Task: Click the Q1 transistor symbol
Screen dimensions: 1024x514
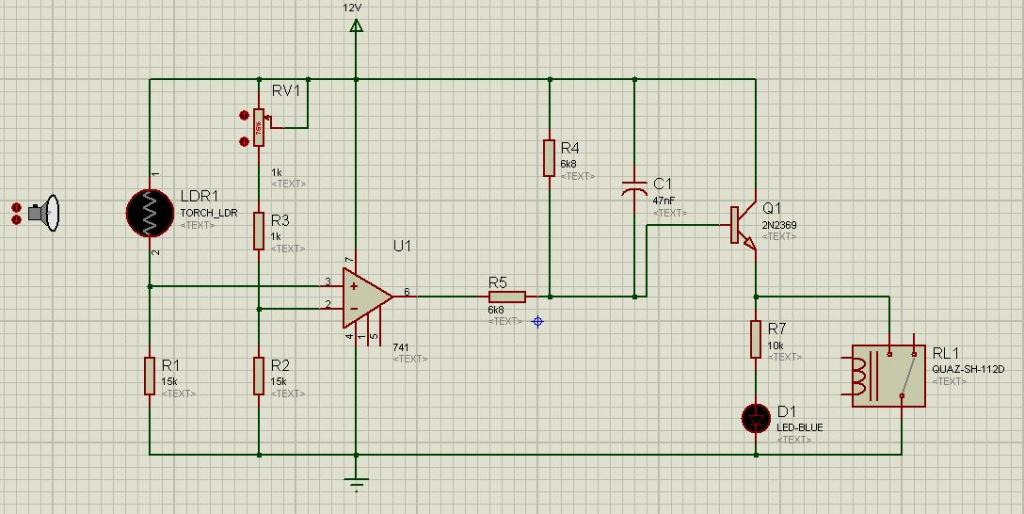Action: 743,225
